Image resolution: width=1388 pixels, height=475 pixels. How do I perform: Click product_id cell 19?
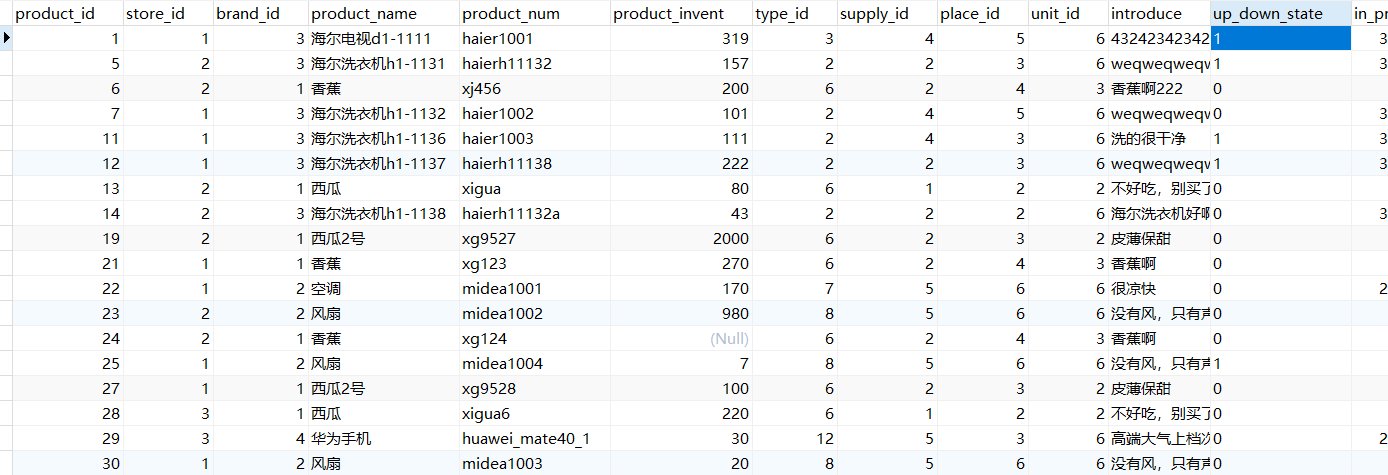point(68,238)
